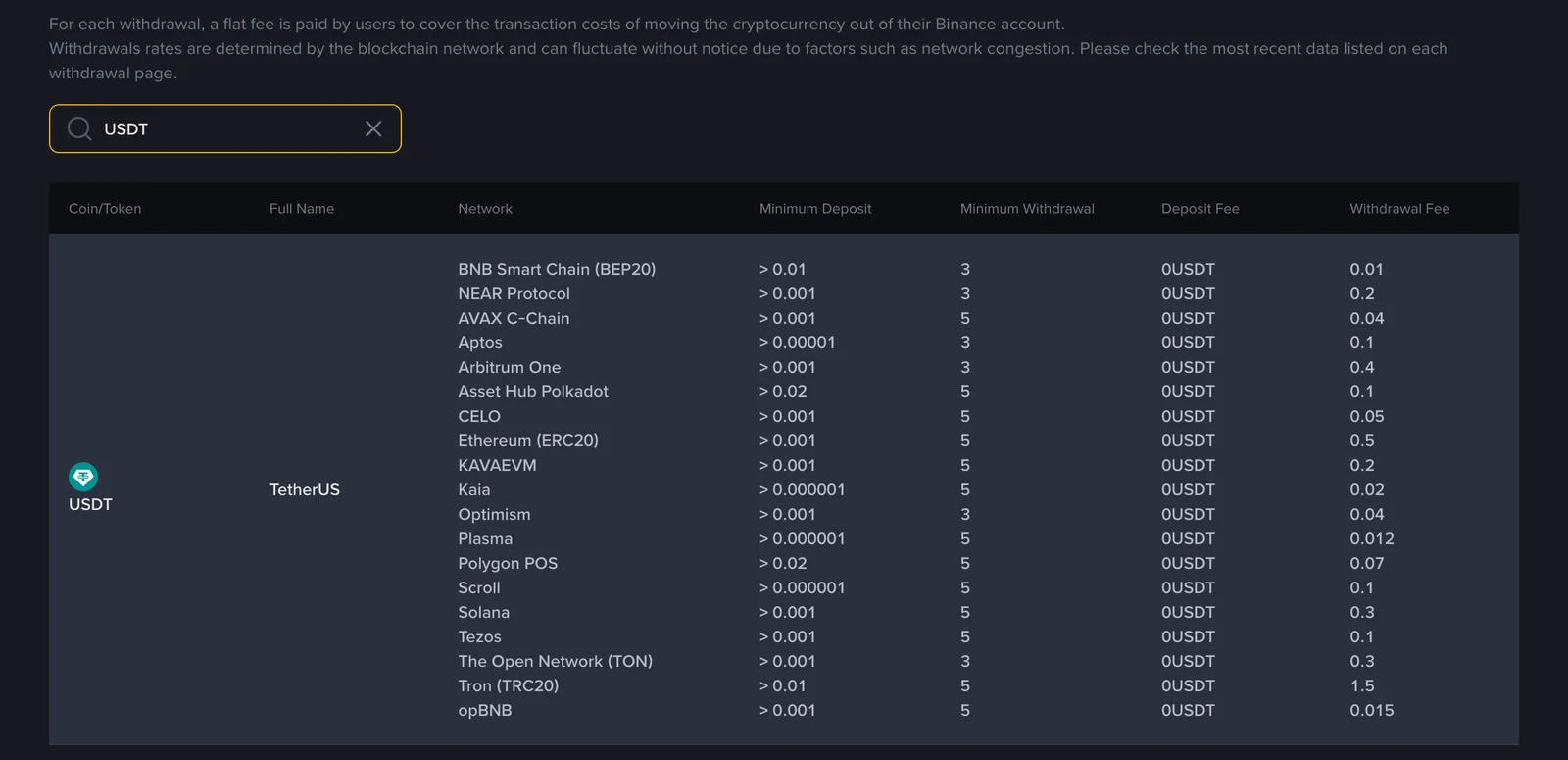This screenshot has height=760, width=1568.
Task: Click the Arbitrum One network entry
Action: coord(510,367)
